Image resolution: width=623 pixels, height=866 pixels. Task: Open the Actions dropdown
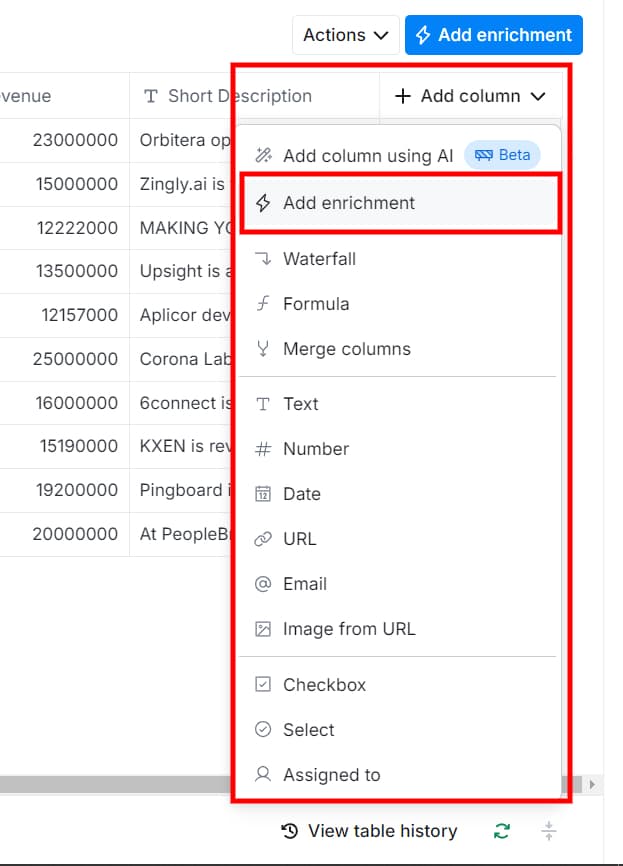pos(345,34)
